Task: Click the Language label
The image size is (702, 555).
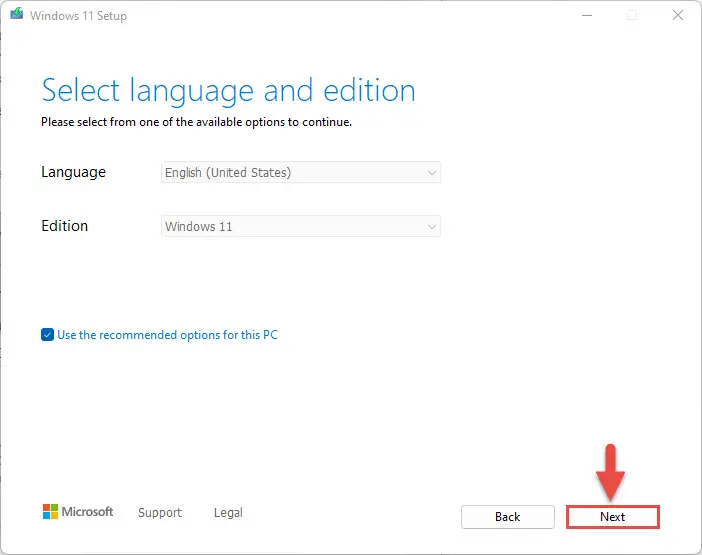Action: (73, 172)
